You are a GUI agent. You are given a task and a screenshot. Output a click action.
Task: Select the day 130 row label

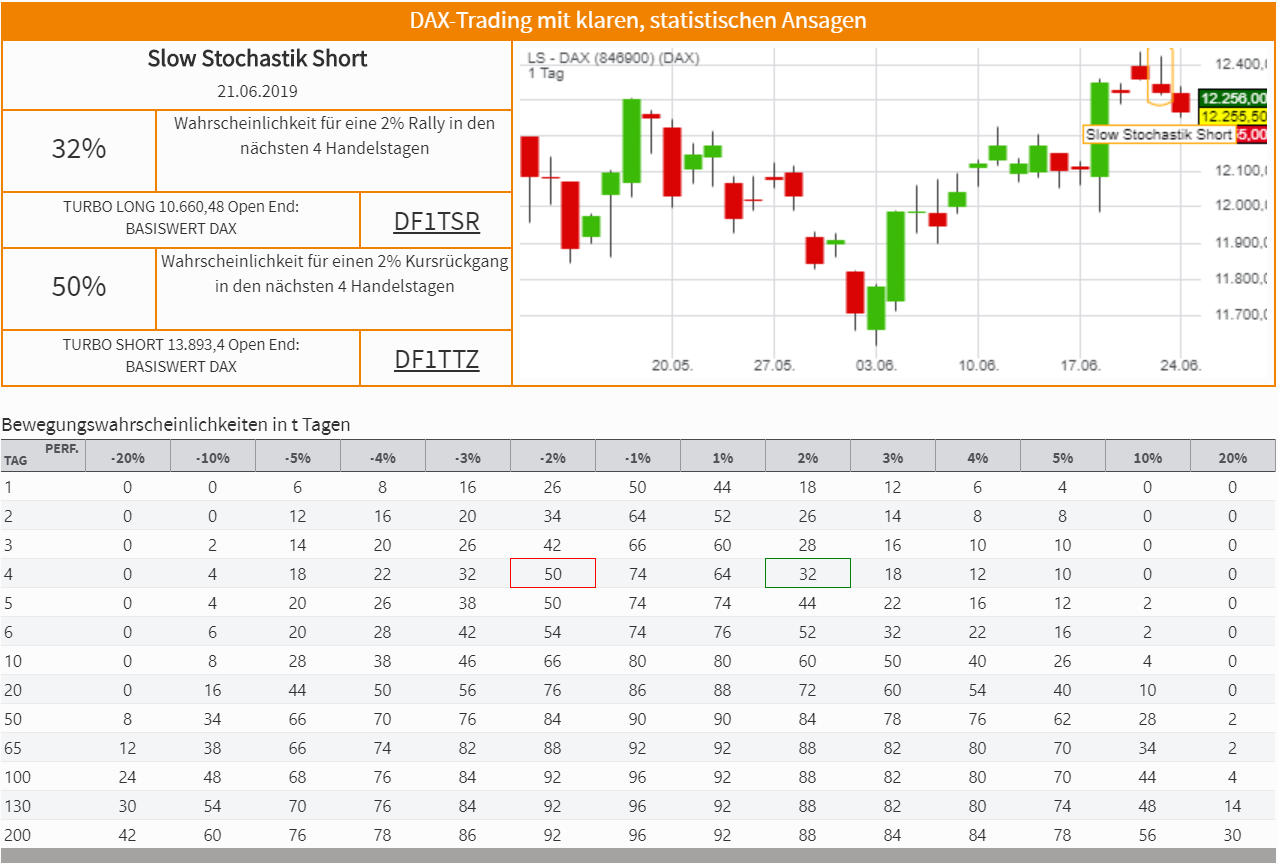point(16,806)
